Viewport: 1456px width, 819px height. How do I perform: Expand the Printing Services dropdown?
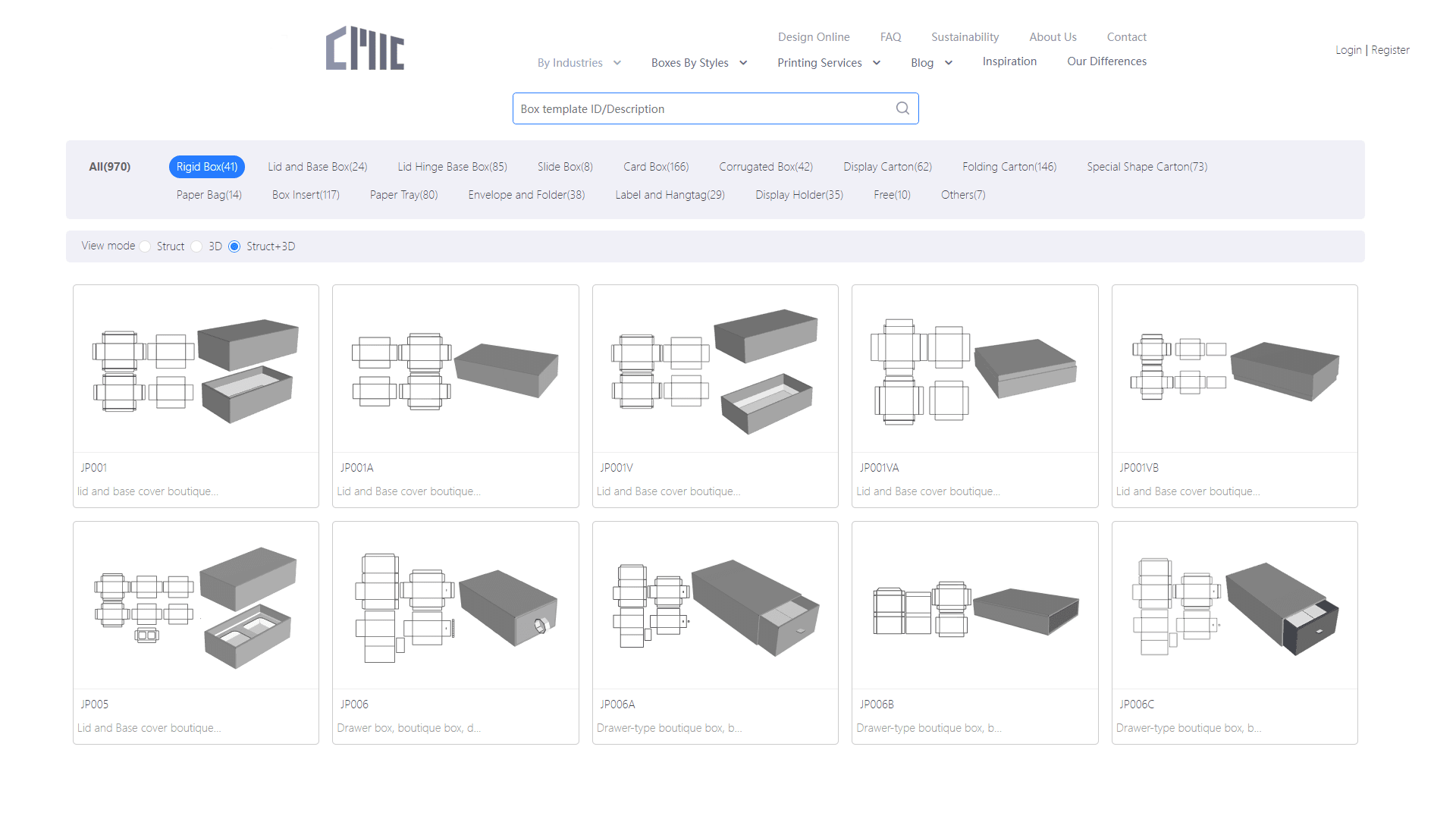tap(828, 63)
